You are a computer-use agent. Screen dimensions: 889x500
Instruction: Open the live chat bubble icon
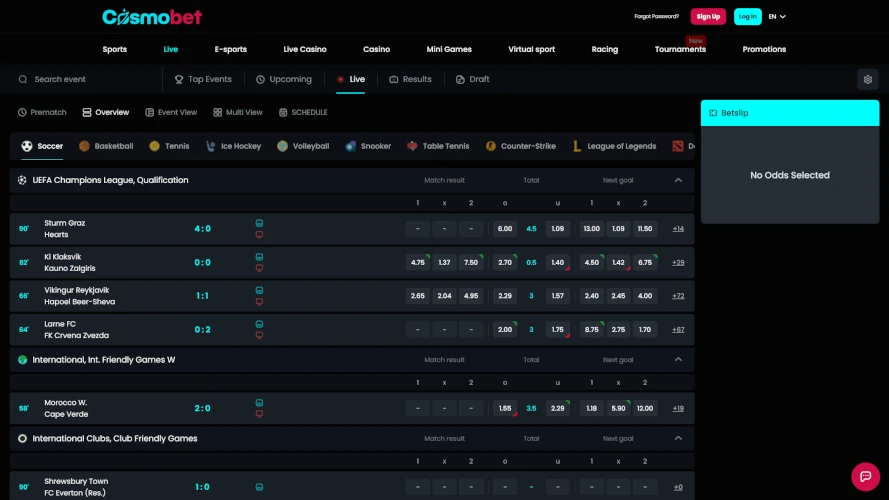(x=865, y=476)
